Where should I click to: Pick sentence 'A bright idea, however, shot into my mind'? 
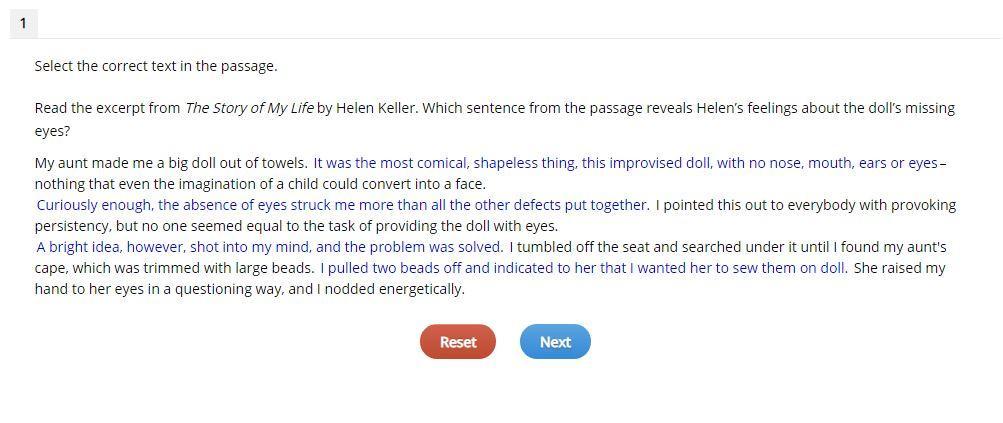click(269, 247)
